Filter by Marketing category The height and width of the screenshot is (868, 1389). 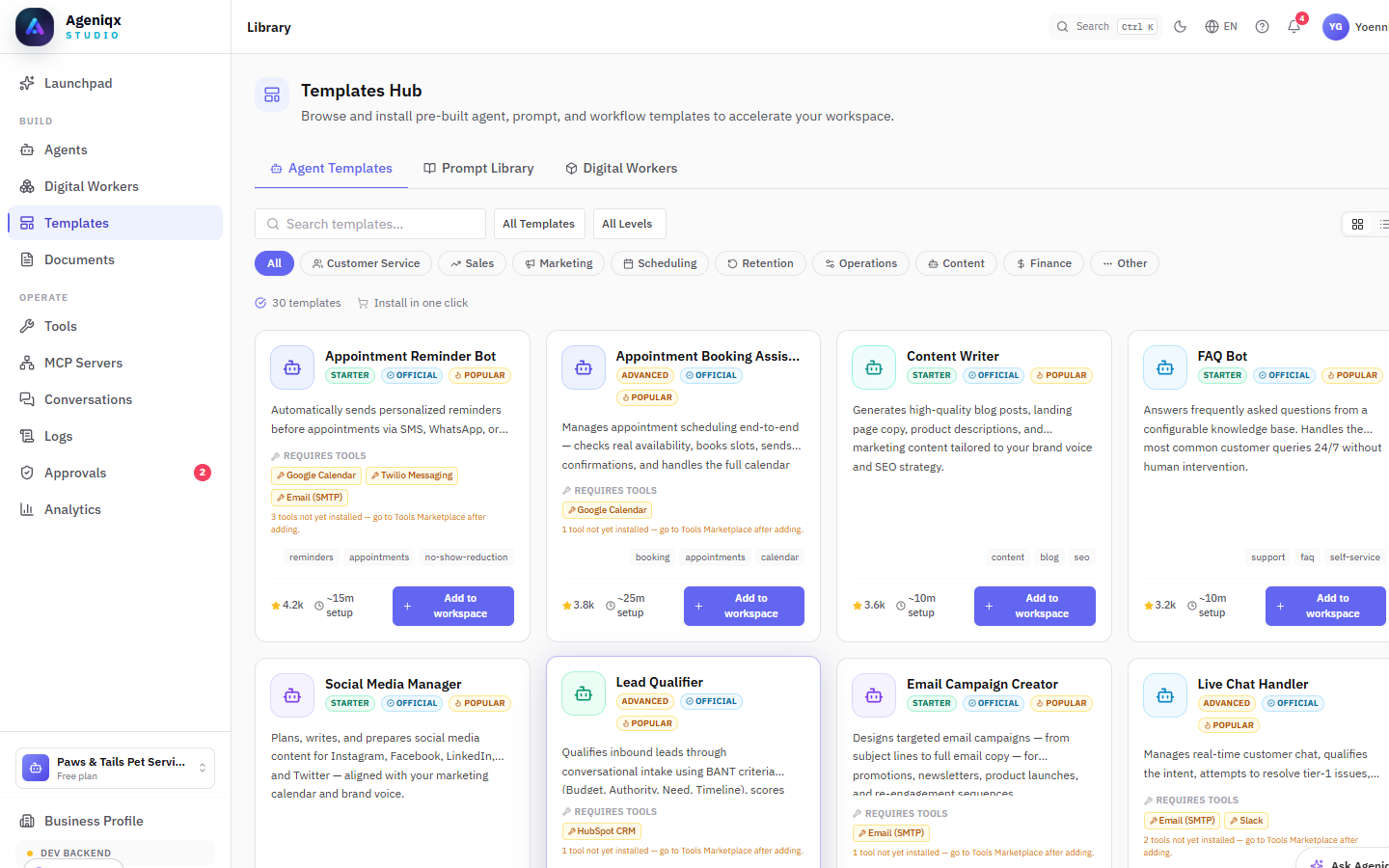[558, 263]
